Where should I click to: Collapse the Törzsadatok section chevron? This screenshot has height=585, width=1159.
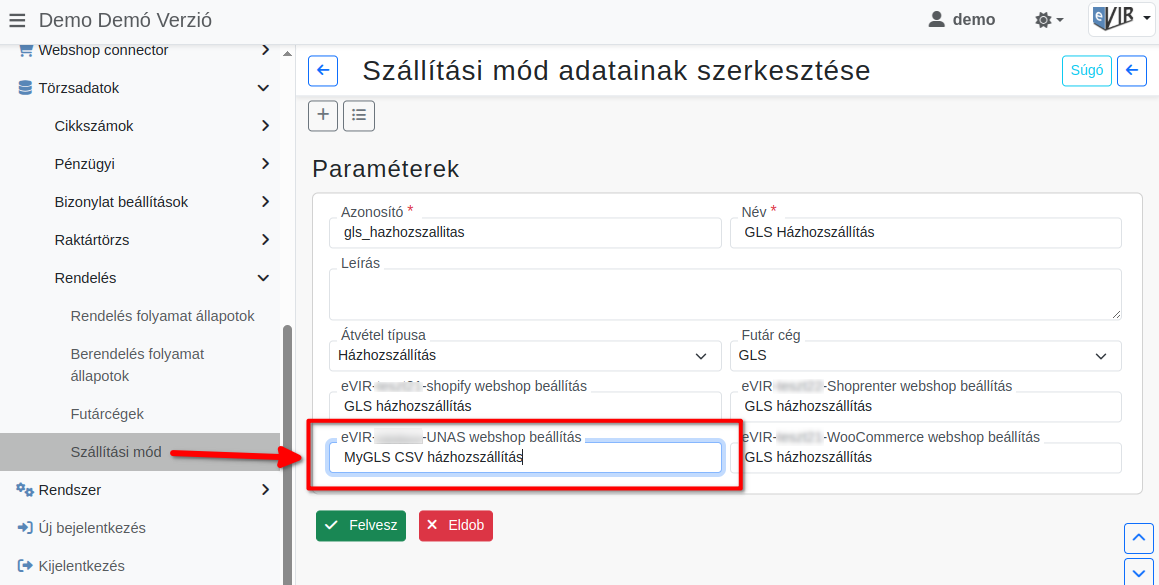point(263,88)
